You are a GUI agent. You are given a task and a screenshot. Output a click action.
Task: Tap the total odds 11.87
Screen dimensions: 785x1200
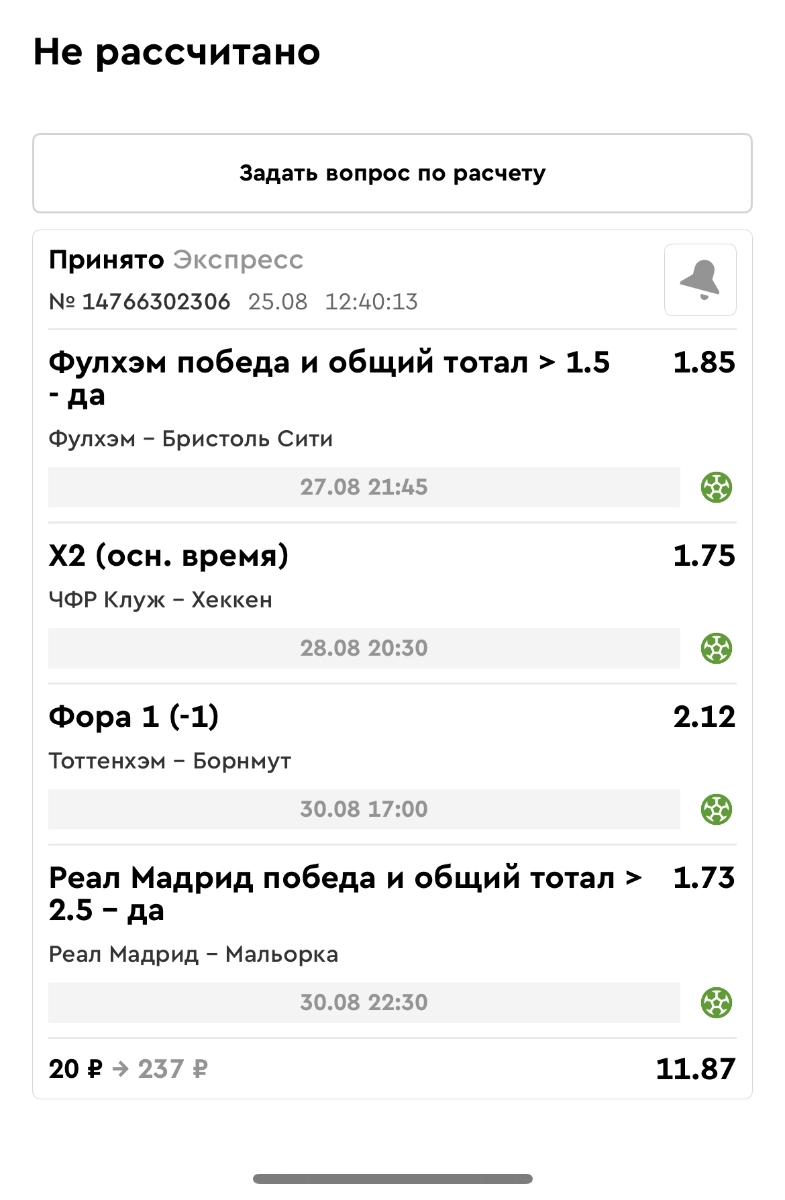[695, 1069]
